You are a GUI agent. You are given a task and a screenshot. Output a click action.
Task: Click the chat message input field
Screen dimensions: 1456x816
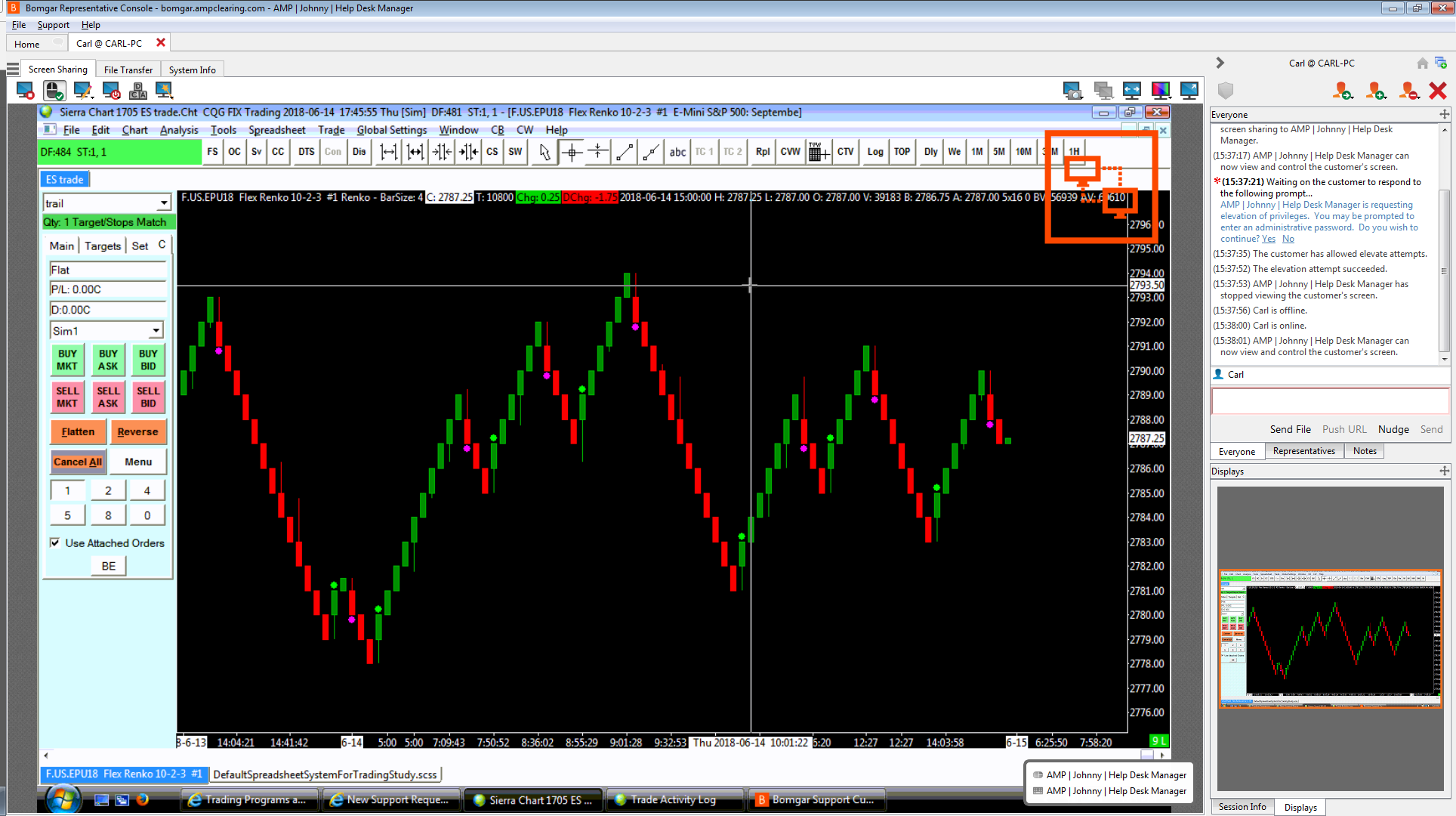tap(1328, 401)
